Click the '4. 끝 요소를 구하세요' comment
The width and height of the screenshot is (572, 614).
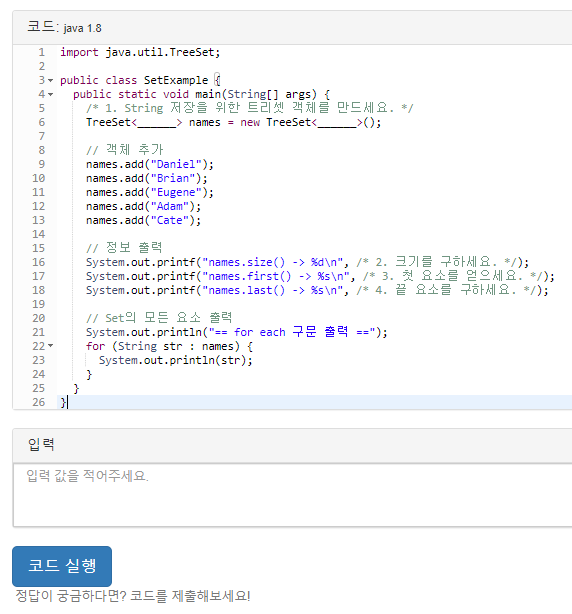[448, 290]
